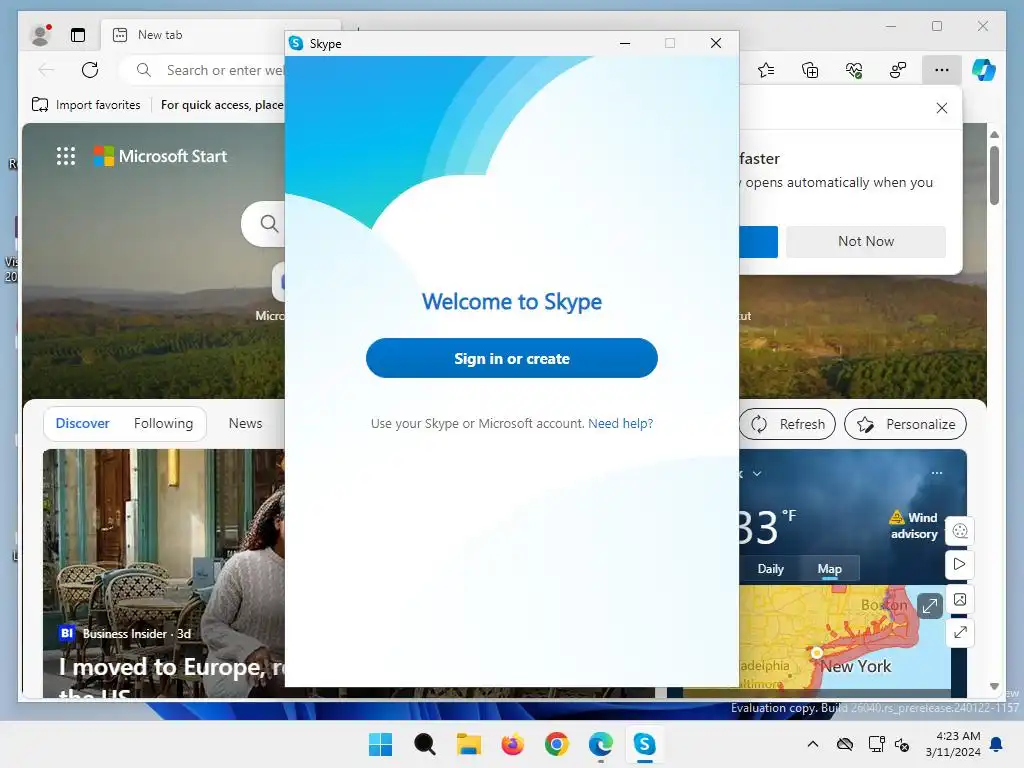Open the Copilot icon in Edge
The height and width of the screenshot is (768, 1024).
(984, 70)
